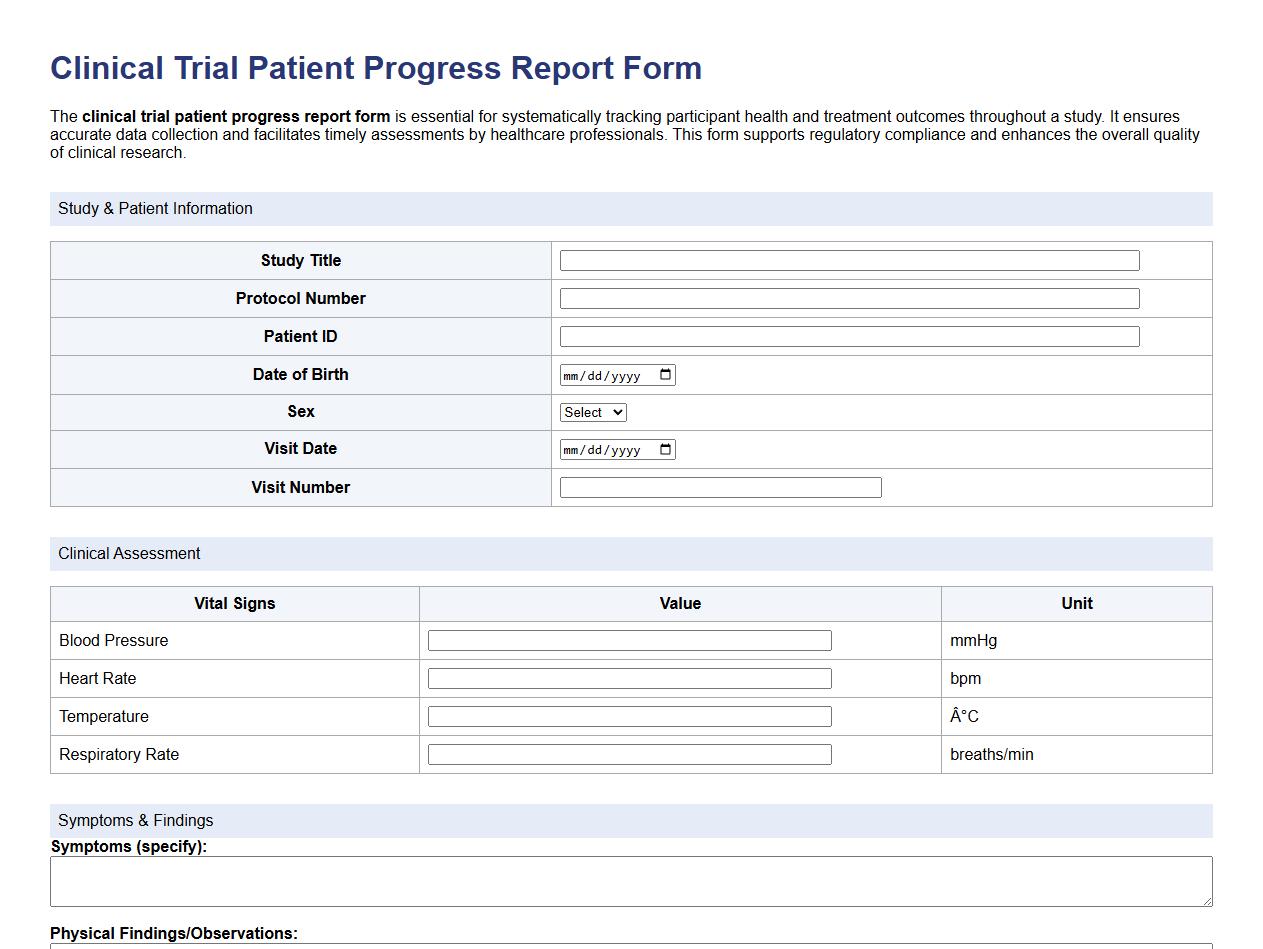This screenshot has height=949, width=1263.
Task: Click the Protocol Number input field
Action: coord(848,298)
